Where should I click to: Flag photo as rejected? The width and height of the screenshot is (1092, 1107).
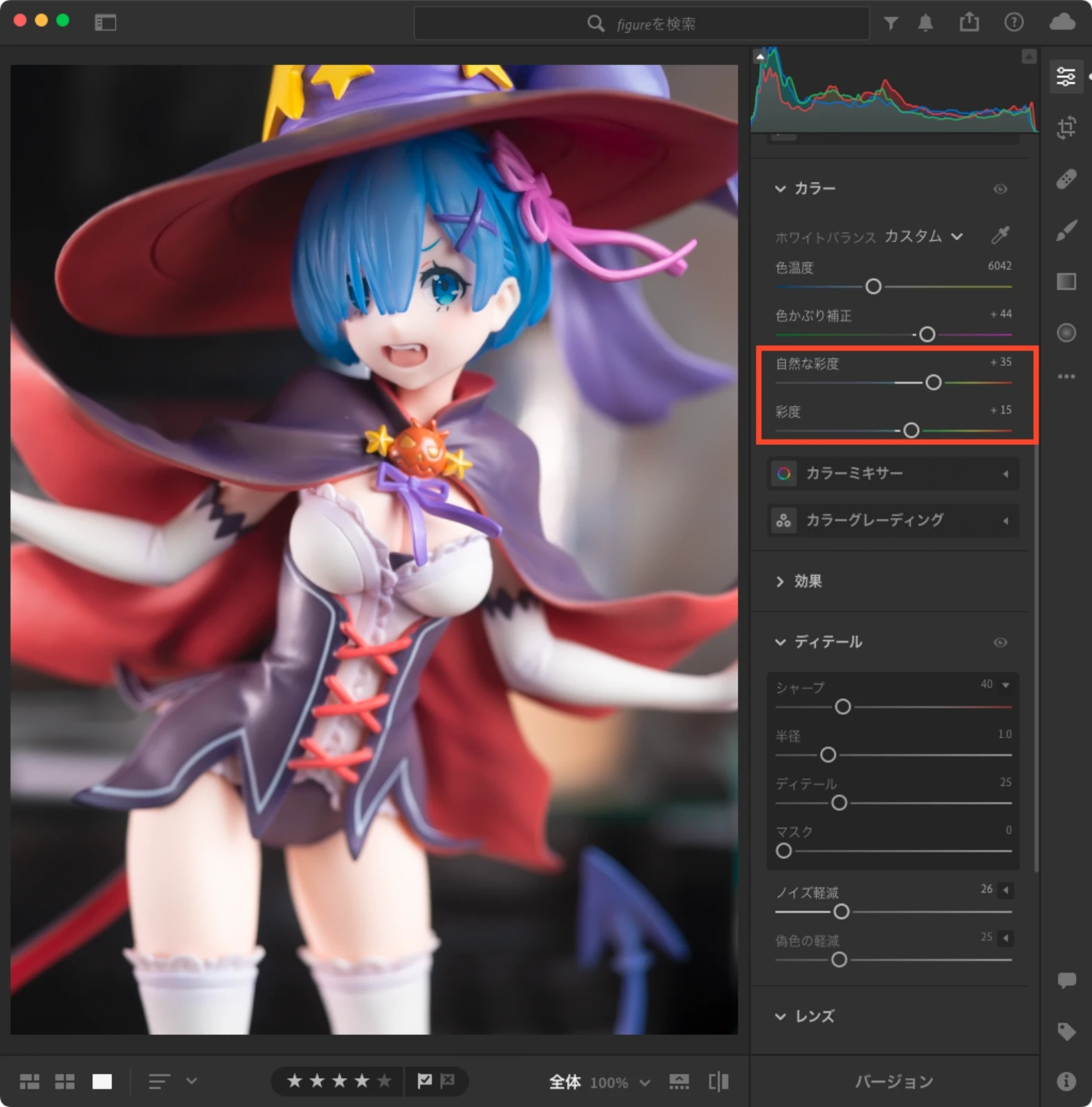(448, 1081)
